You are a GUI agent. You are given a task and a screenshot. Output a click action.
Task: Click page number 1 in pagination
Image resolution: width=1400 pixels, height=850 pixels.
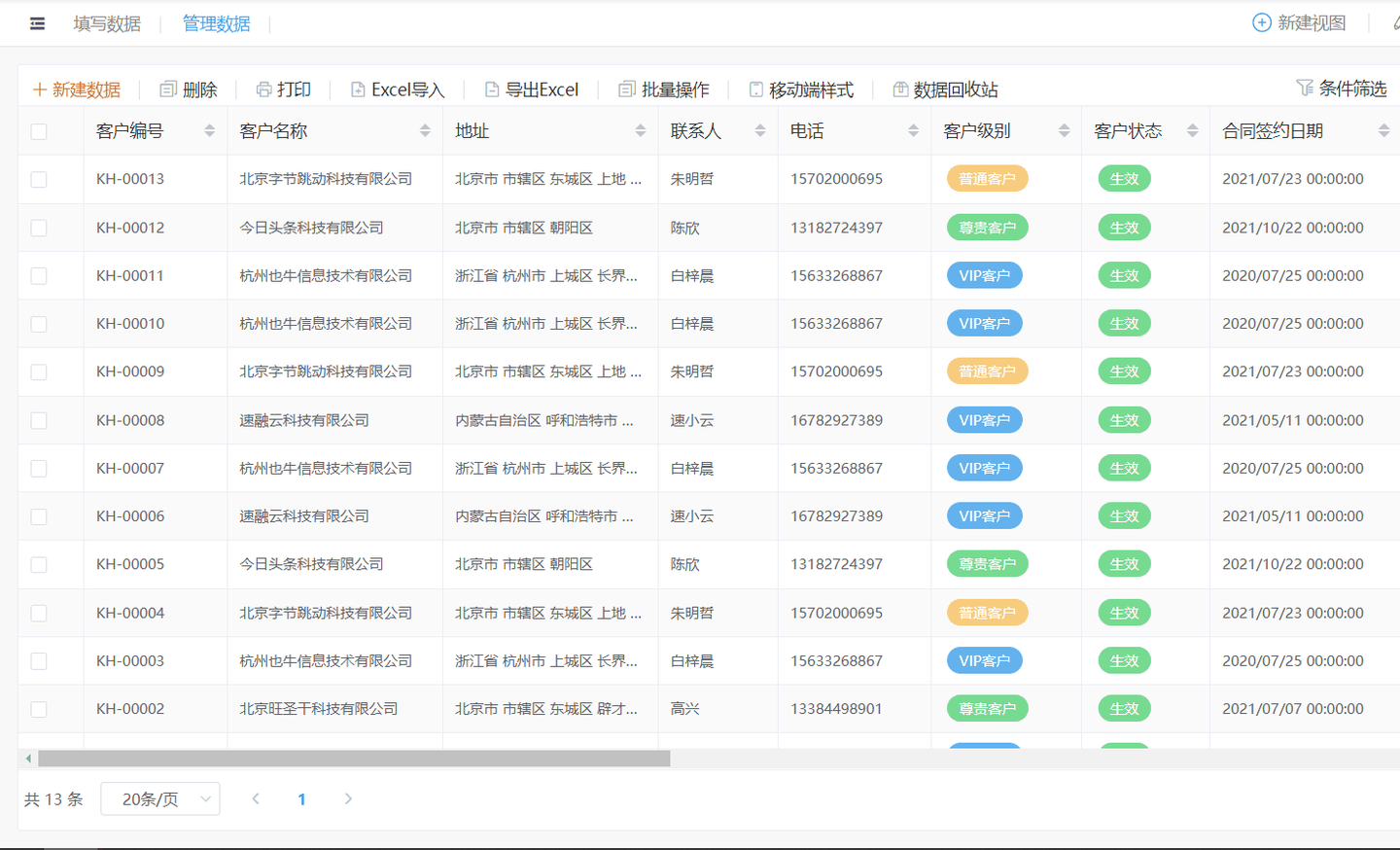(x=301, y=798)
